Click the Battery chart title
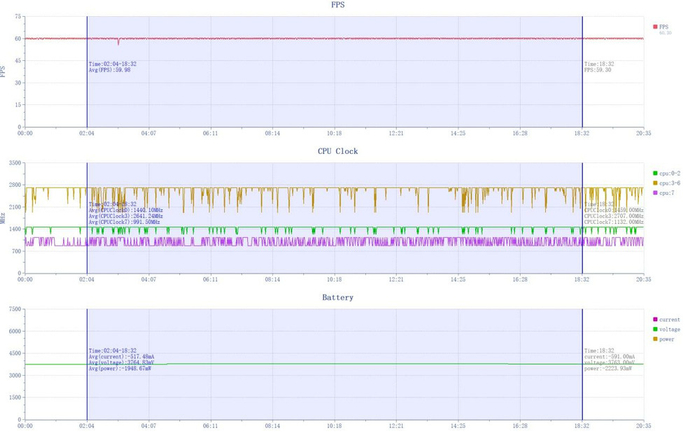This screenshot has height=445, width=700. (x=338, y=297)
